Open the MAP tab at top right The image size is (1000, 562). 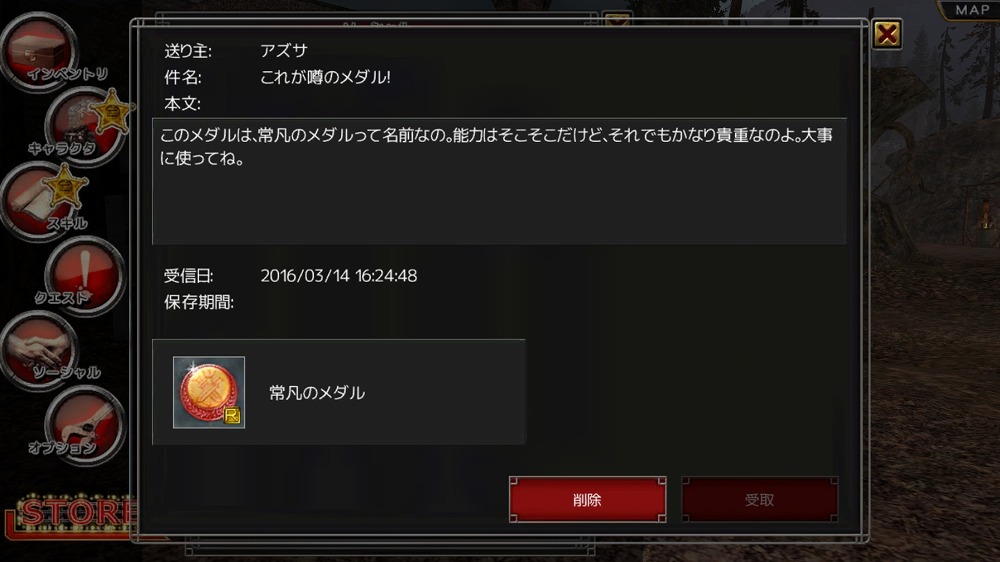pyautogui.click(x=970, y=10)
